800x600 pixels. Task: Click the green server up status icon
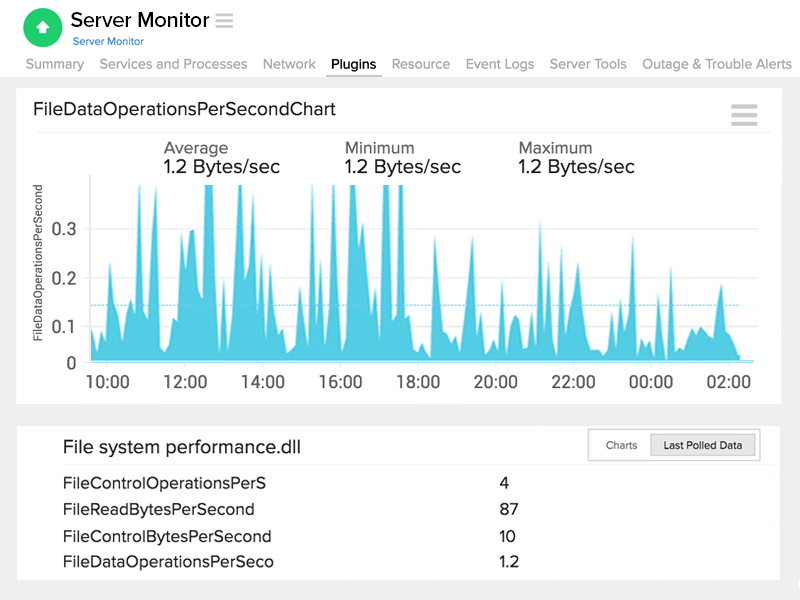42,28
